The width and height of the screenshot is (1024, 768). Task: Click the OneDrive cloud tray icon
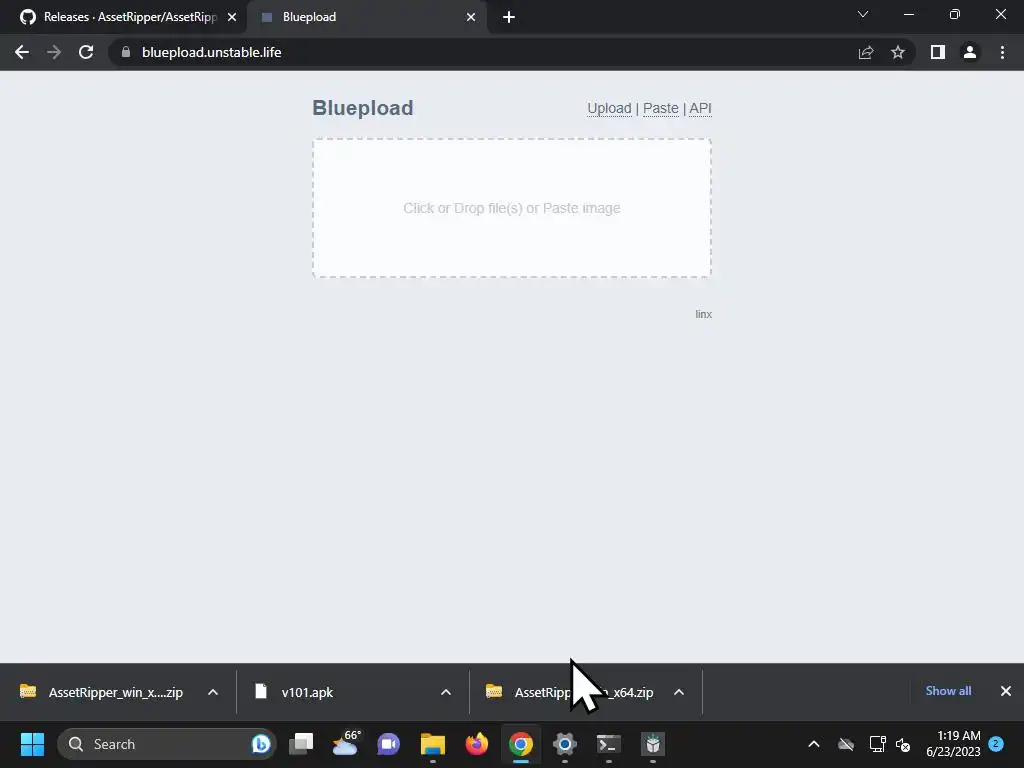tap(846, 744)
